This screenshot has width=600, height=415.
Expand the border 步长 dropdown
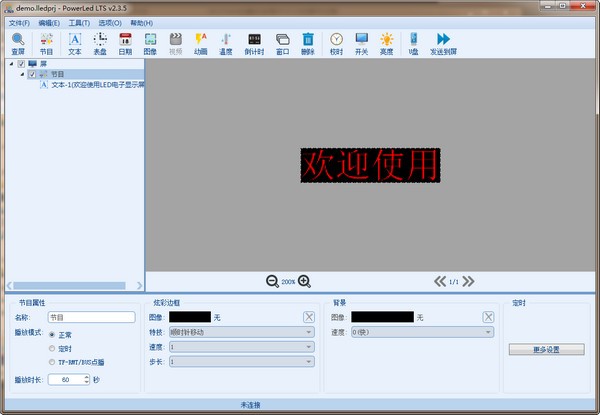tap(241, 361)
